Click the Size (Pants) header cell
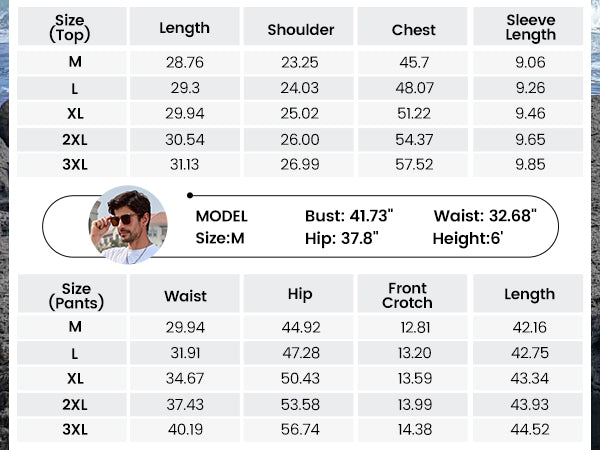The image size is (600, 450). coord(75,294)
